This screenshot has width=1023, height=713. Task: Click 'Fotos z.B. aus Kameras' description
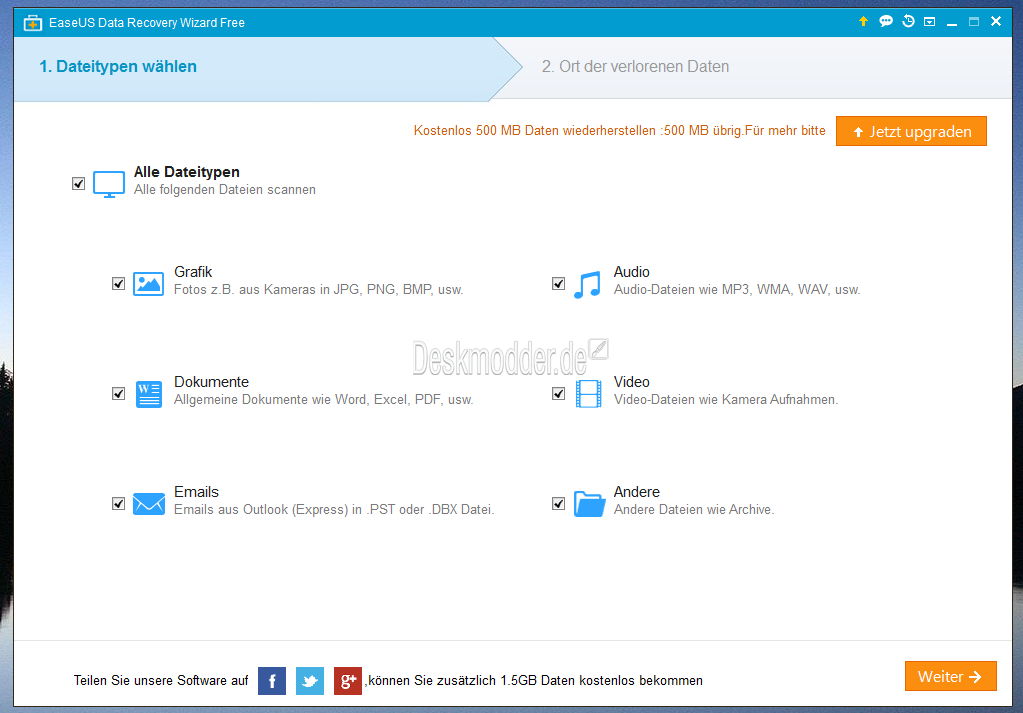318,290
